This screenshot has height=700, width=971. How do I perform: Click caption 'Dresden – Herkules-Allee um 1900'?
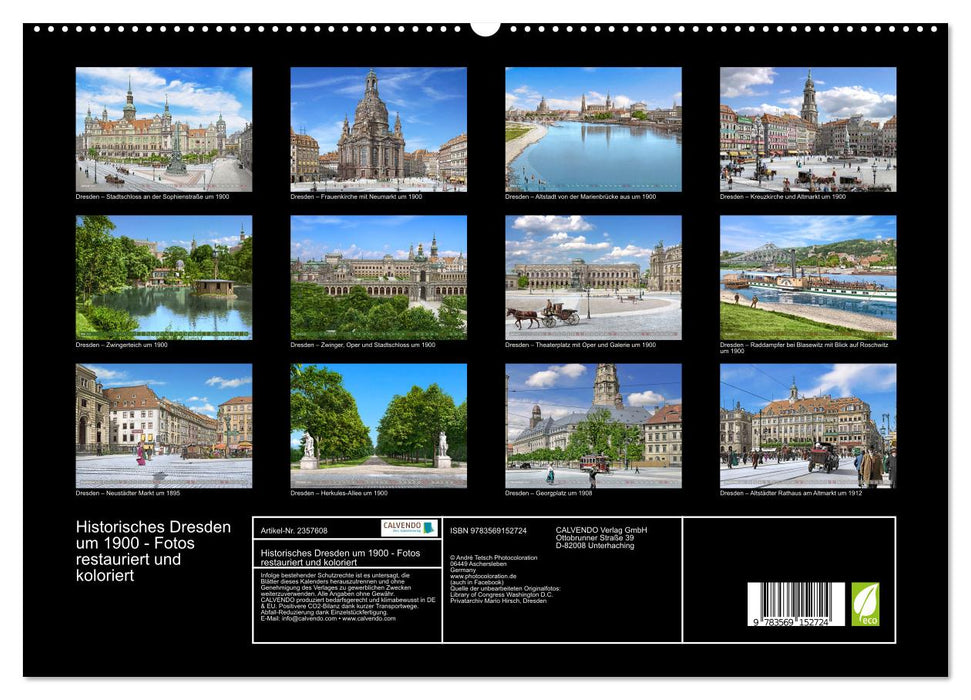click(339, 493)
